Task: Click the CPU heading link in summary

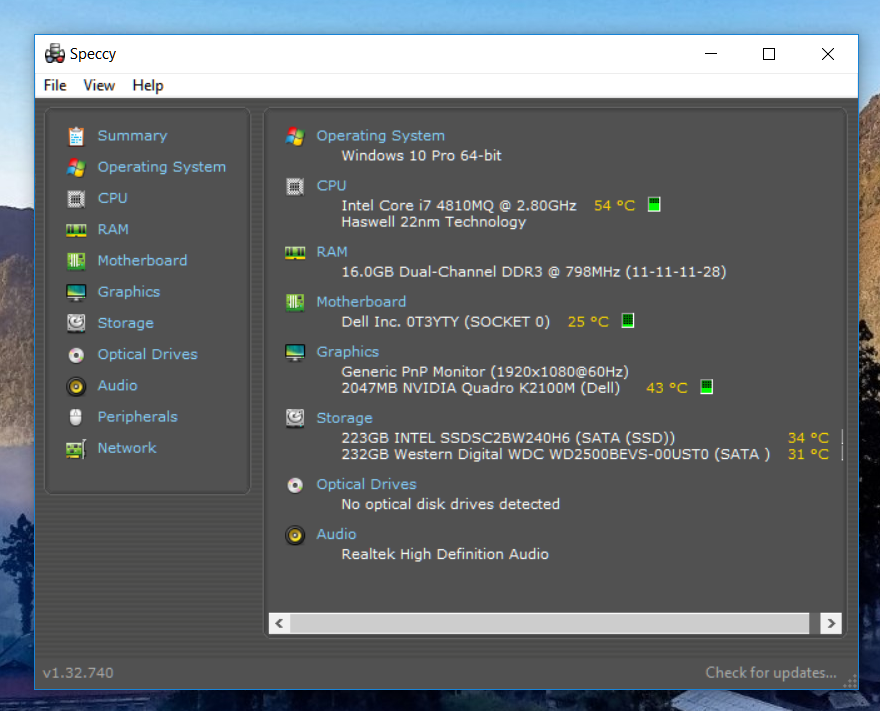Action: tap(331, 186)
